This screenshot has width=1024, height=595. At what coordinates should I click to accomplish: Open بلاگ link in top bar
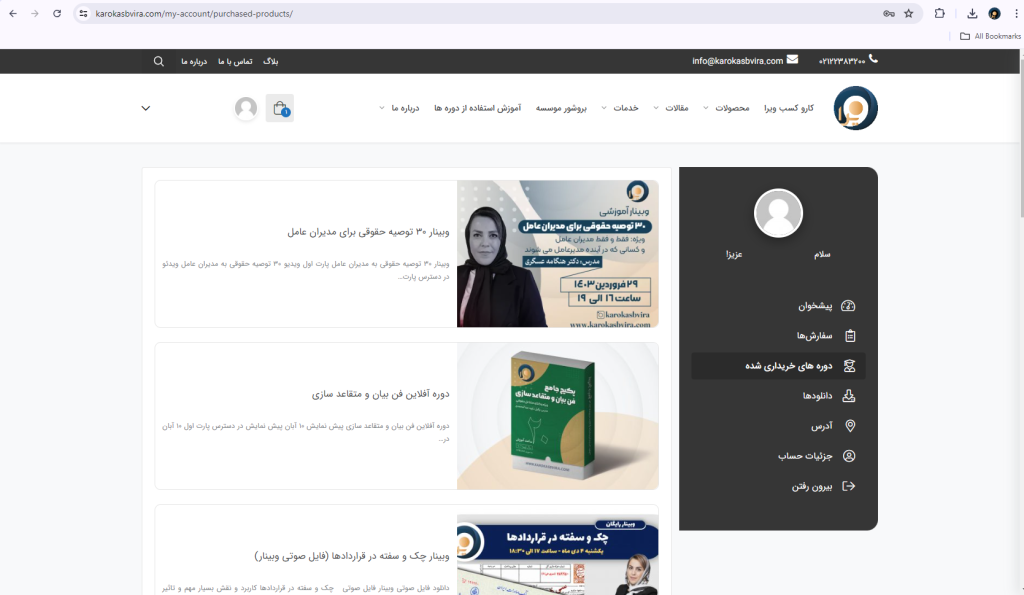click(x=270, y=61)
